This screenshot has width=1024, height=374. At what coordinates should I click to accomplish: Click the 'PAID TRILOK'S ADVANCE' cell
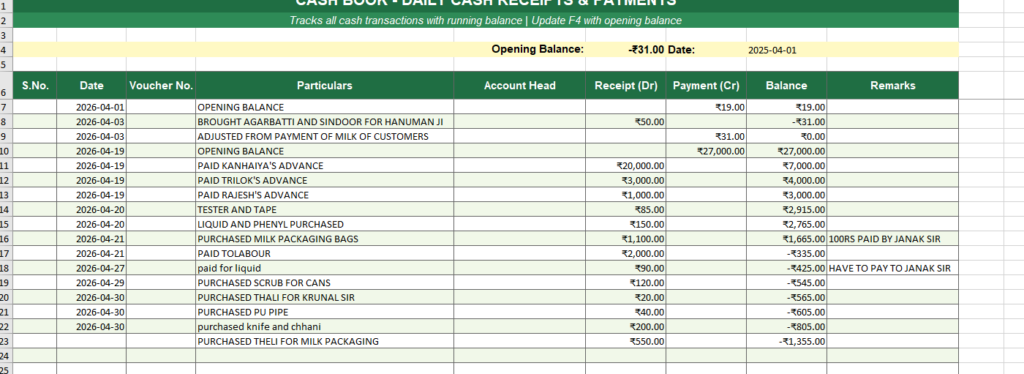(x=325, y=180)
